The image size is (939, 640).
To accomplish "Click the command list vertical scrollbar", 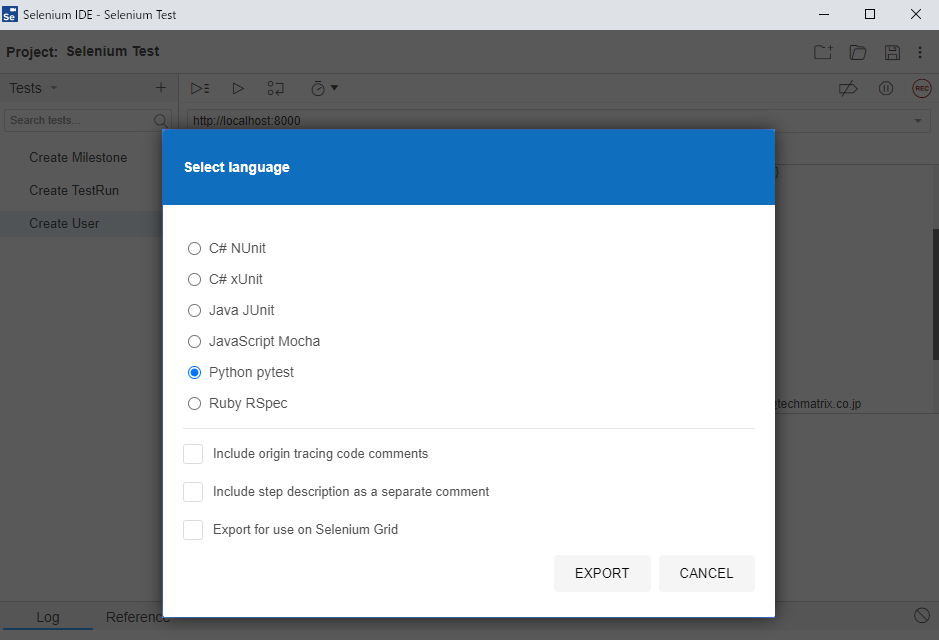I will (x=935, y=295).
